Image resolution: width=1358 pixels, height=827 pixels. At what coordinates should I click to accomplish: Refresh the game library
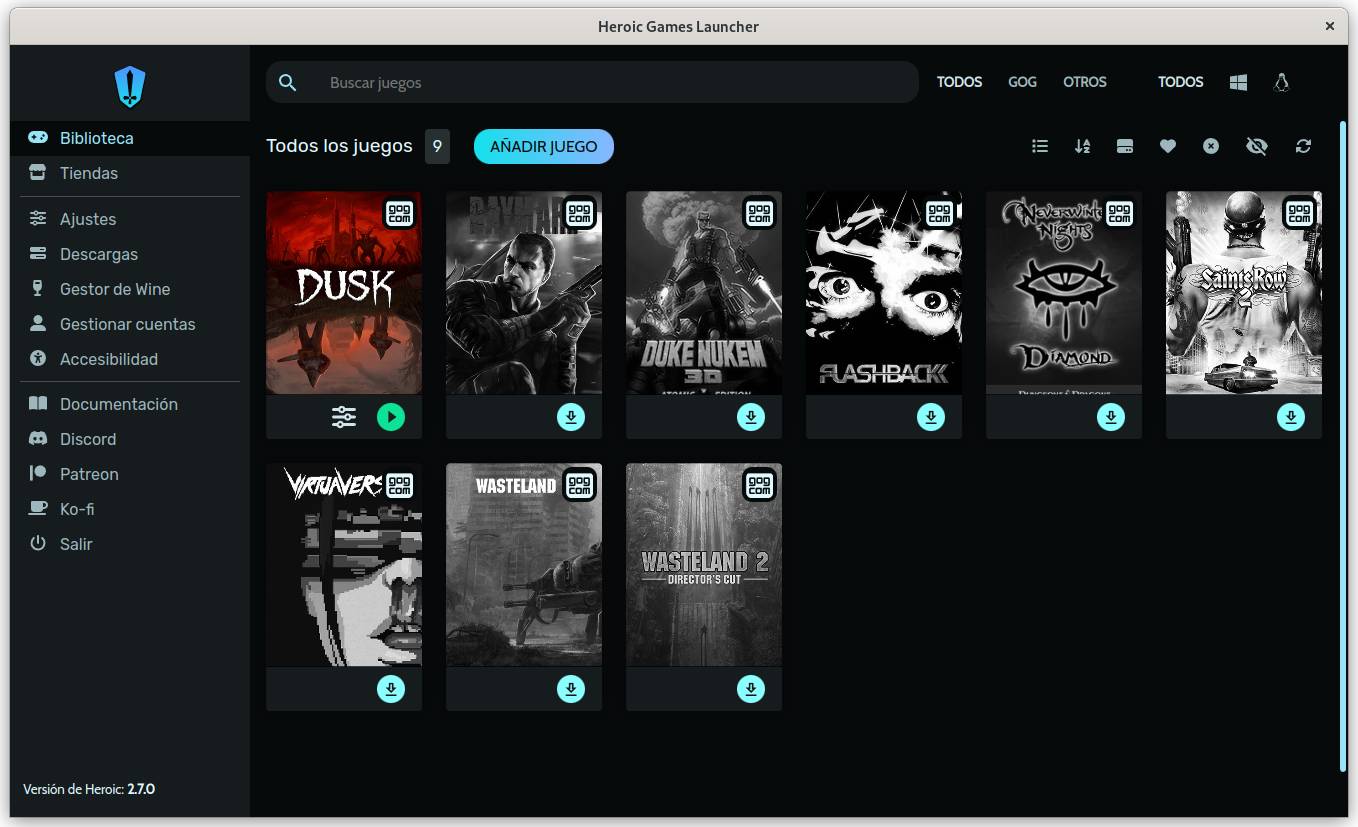(x=1303, y=146)
